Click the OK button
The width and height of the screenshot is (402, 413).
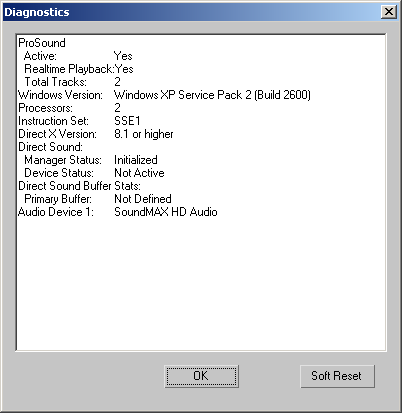202,376
